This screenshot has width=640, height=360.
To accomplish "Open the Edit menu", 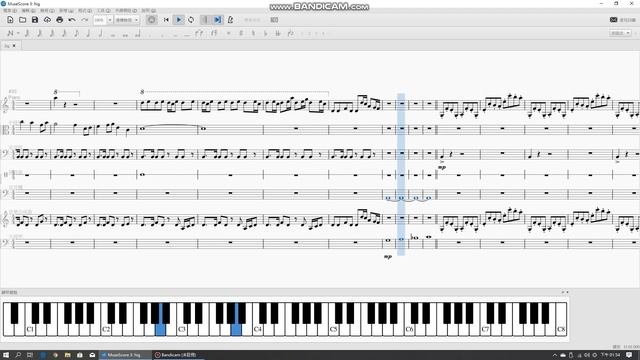I will click(28, 11).
